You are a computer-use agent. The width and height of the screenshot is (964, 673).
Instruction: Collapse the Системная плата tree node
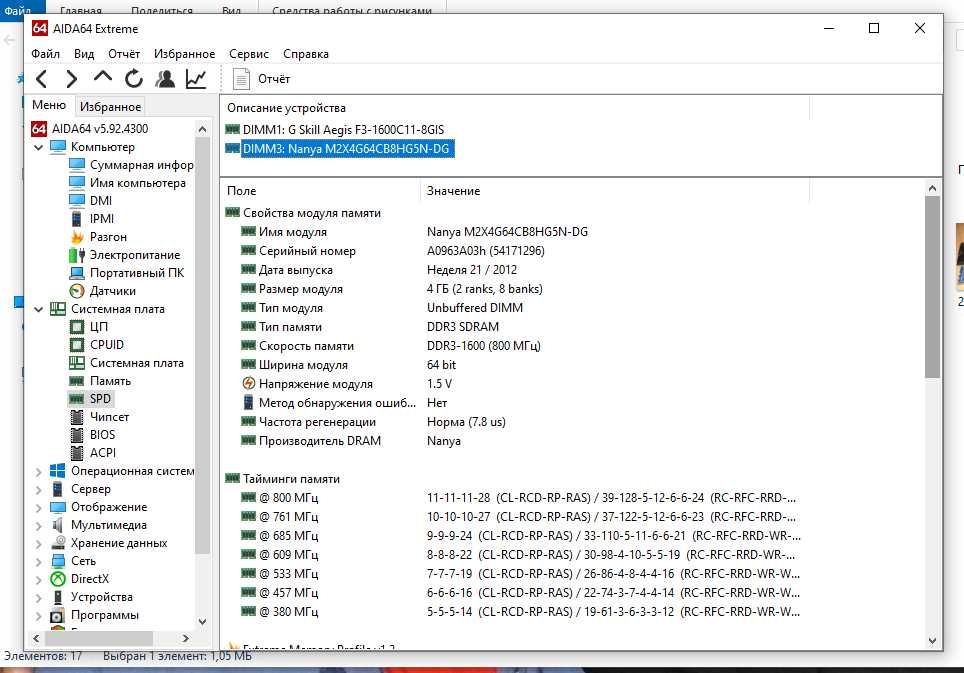pos(38,309)
